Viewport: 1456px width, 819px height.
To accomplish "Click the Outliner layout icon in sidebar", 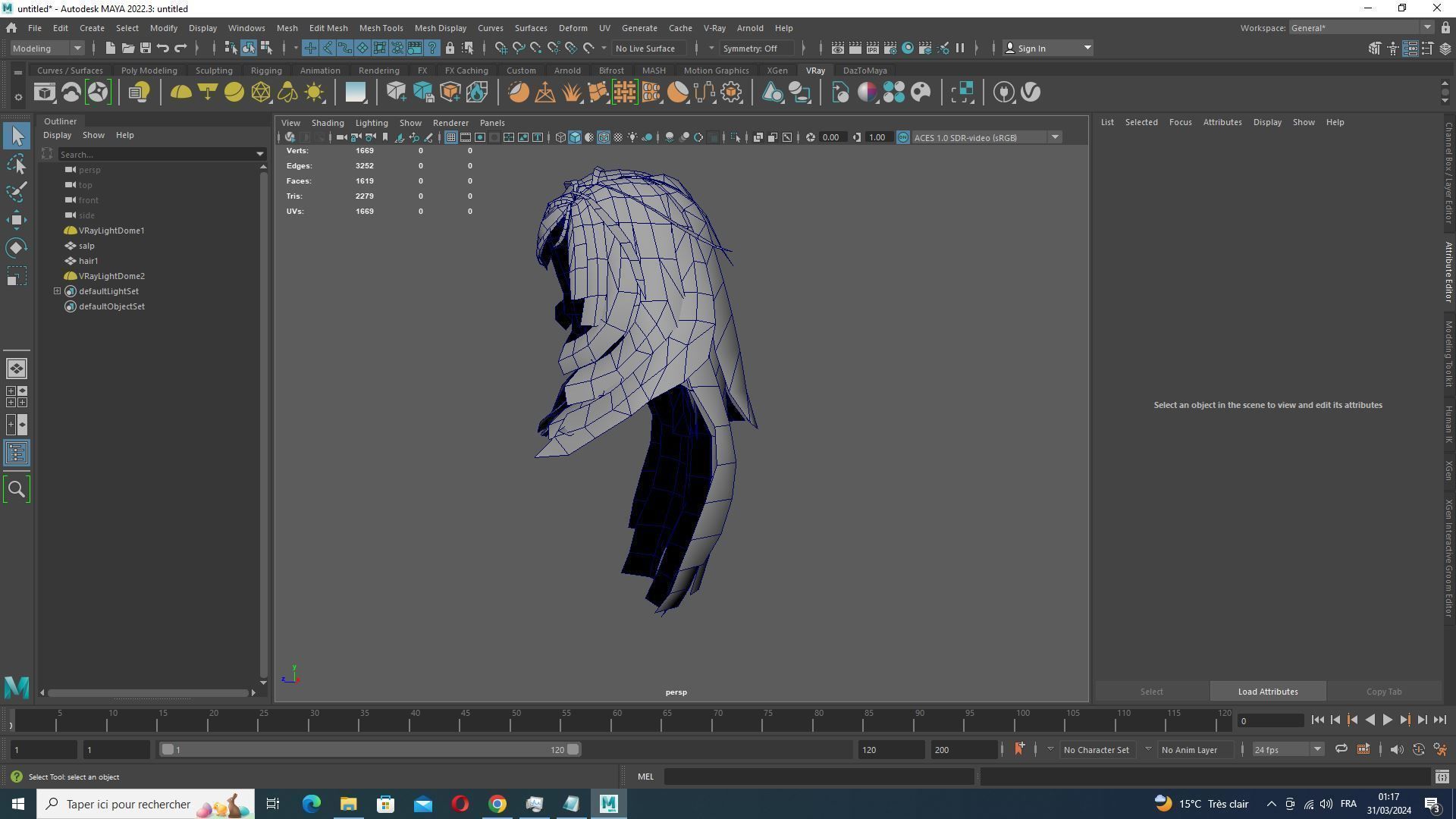I will pos(17,453).
